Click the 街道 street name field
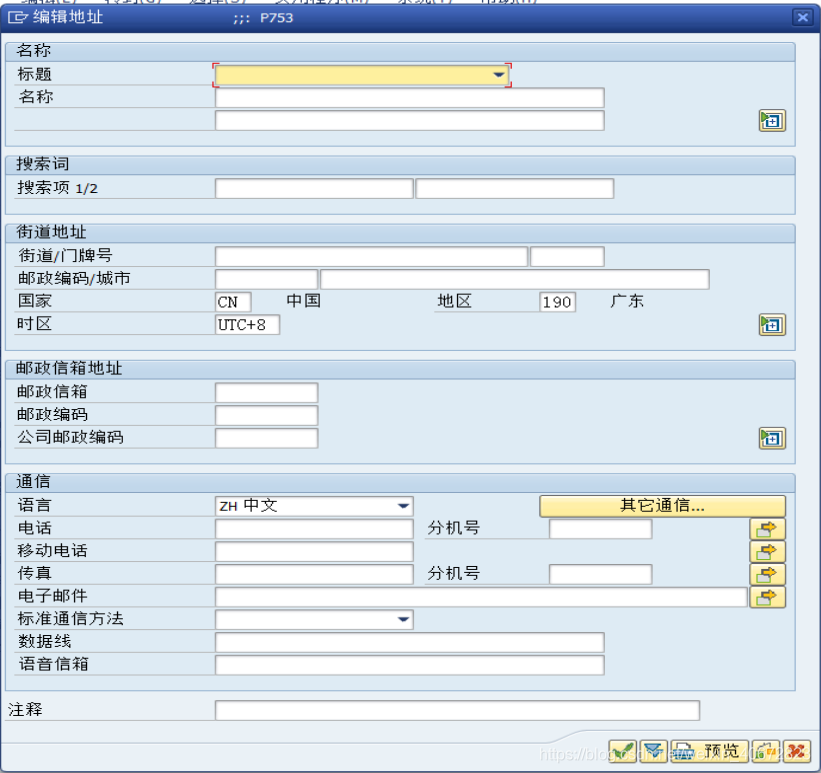This screenshot has height=773, width=821. (x=371, y=257)
